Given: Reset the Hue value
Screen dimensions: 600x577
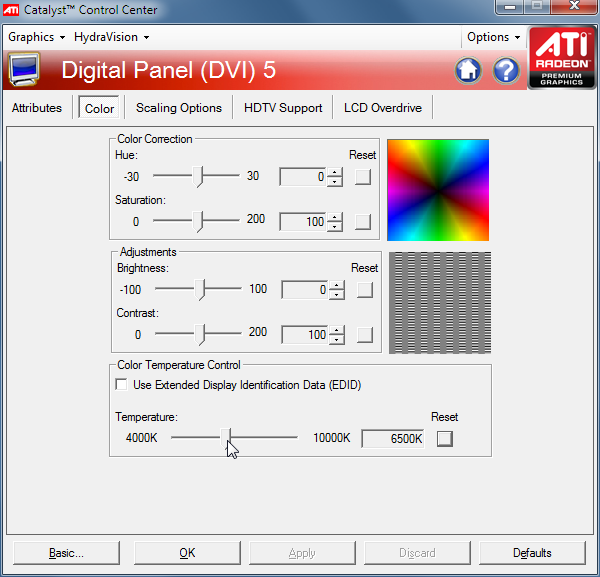Looking at the screenshot, I should tap(363, 177).
